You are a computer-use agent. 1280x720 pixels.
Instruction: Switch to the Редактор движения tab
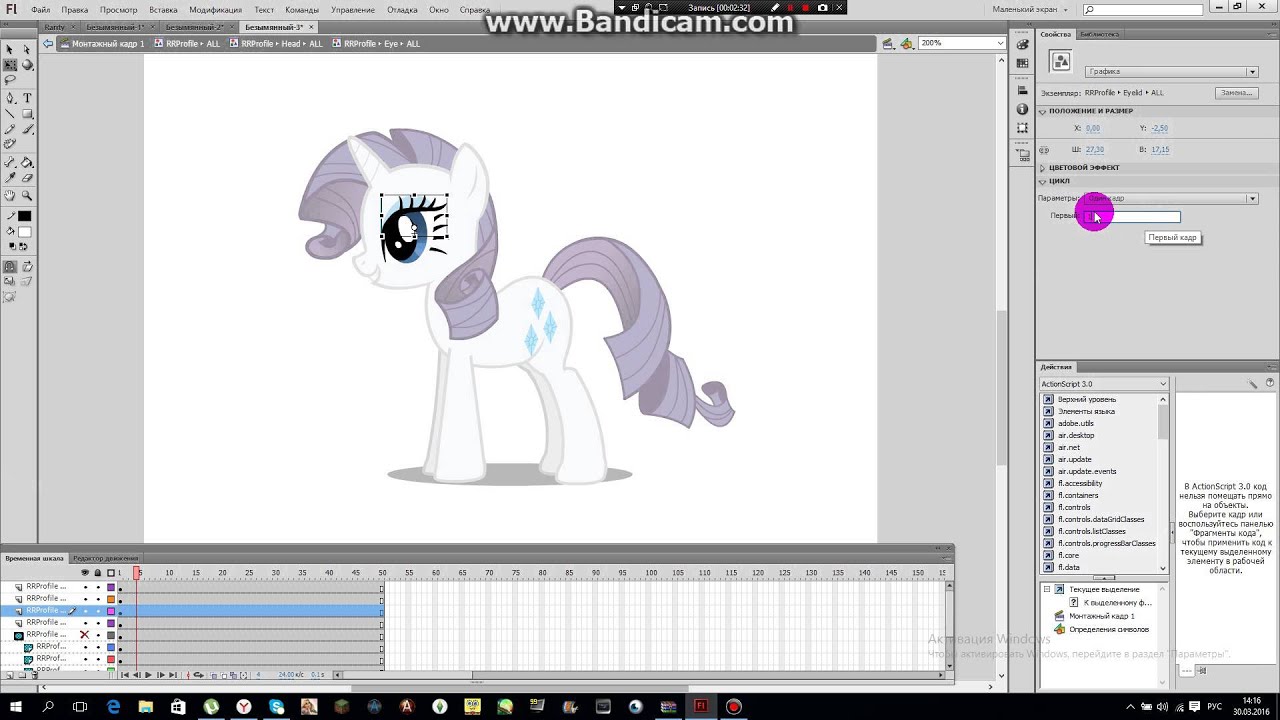click(105, 558)
